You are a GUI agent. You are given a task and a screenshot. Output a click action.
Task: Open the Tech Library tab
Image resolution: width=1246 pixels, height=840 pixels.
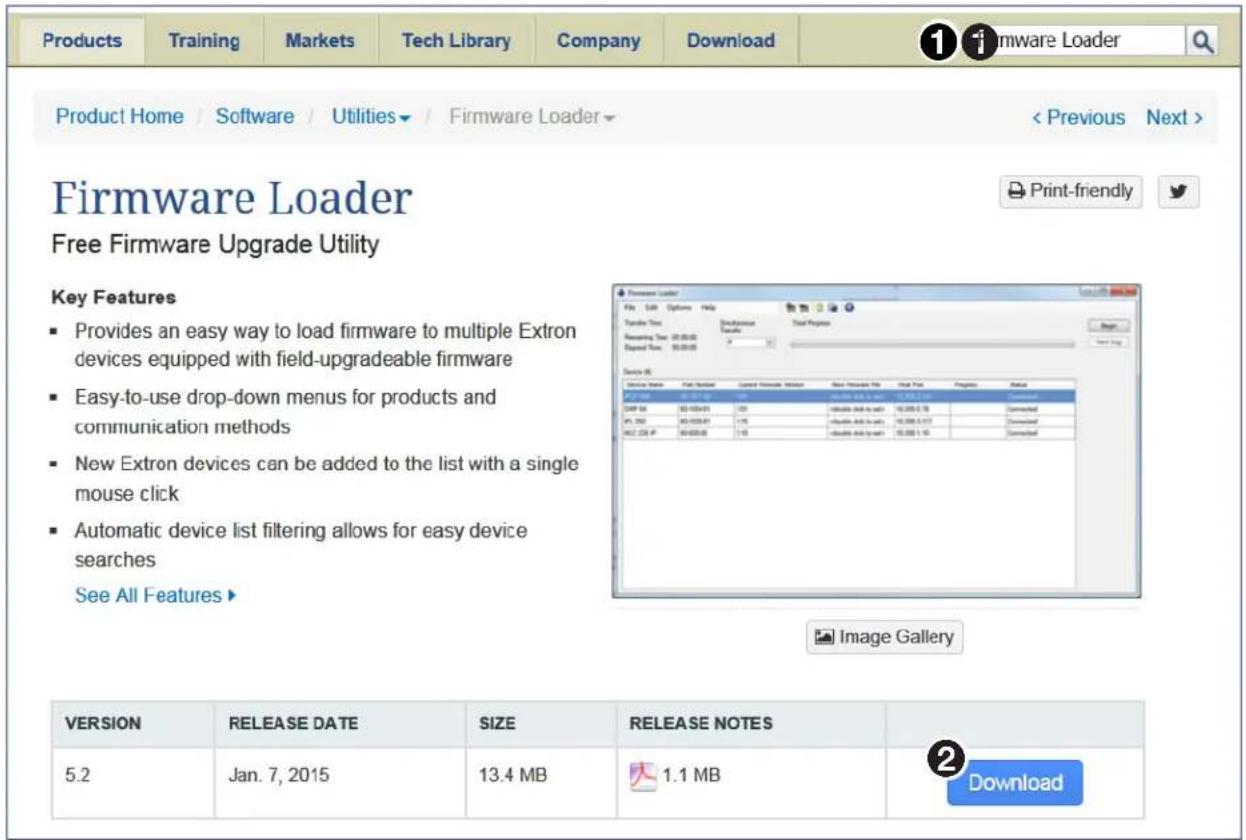(456, 41)
